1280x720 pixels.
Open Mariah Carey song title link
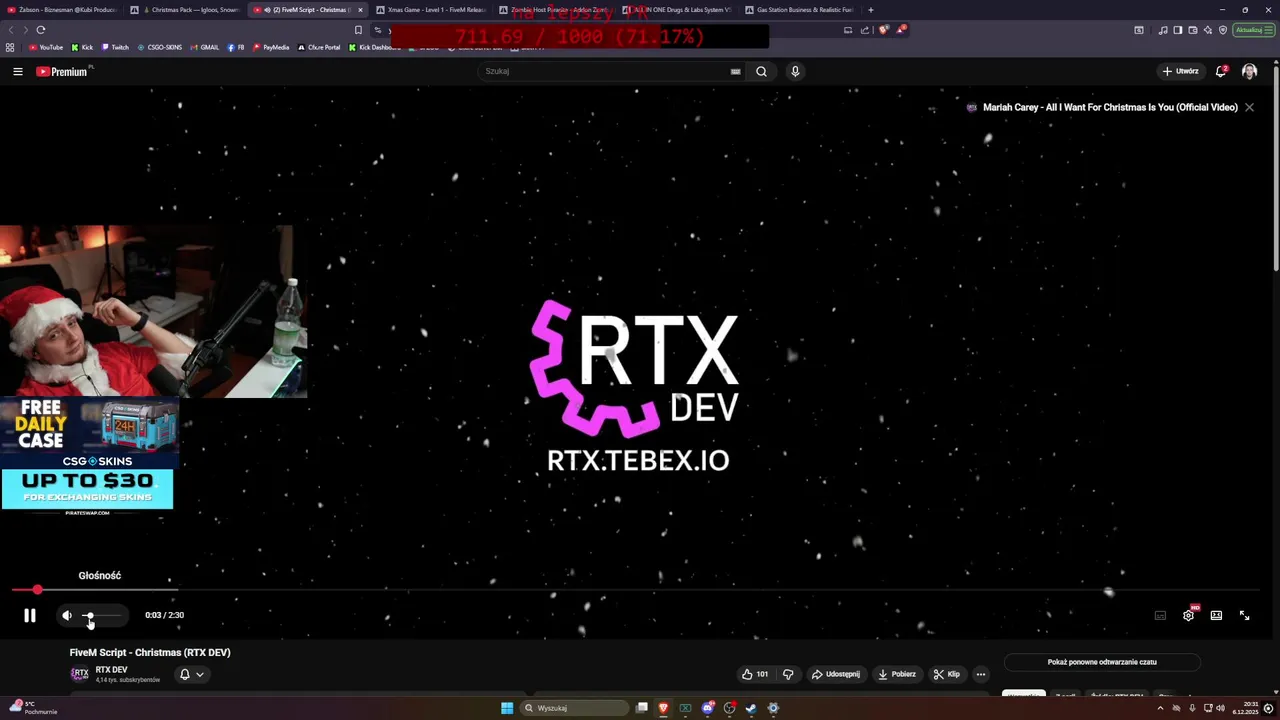pyautogui.click(x=1110, y=107)
